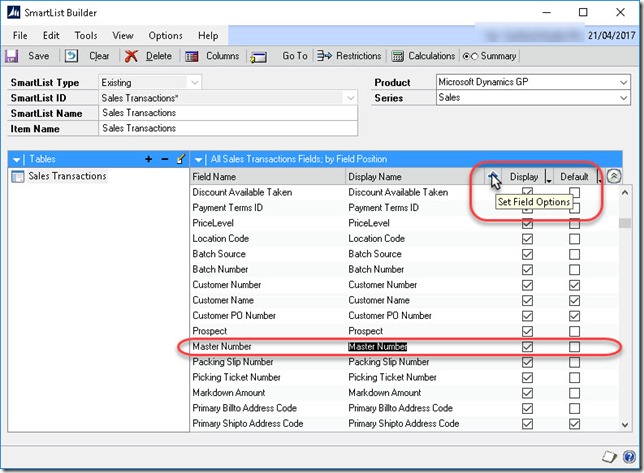Open the Edit menu

pos(51,36)
